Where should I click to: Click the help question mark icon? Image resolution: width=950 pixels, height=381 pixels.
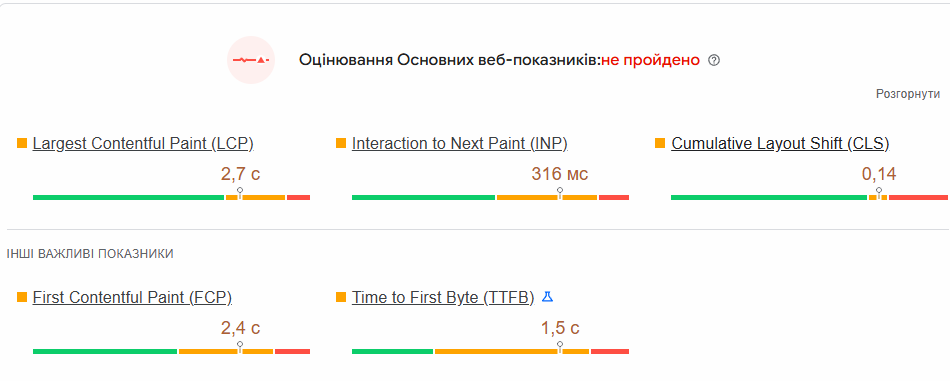click(714, 60)
